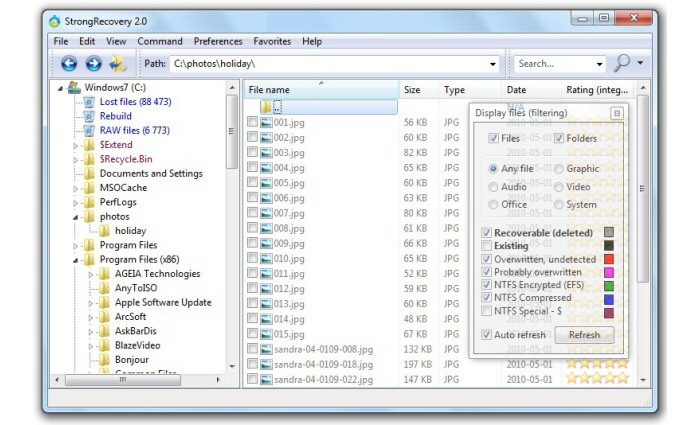Expand the Documents and Settings folder
The width and height of the screenshot is (700, 425).
pyautogui.click(x=75, y=174)
